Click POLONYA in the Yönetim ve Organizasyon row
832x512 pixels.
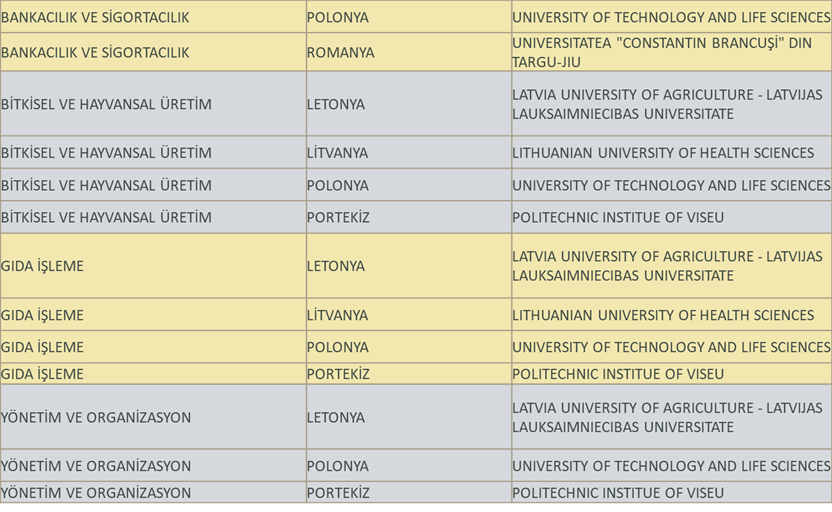pyautogui.click(x=338, y=466)
